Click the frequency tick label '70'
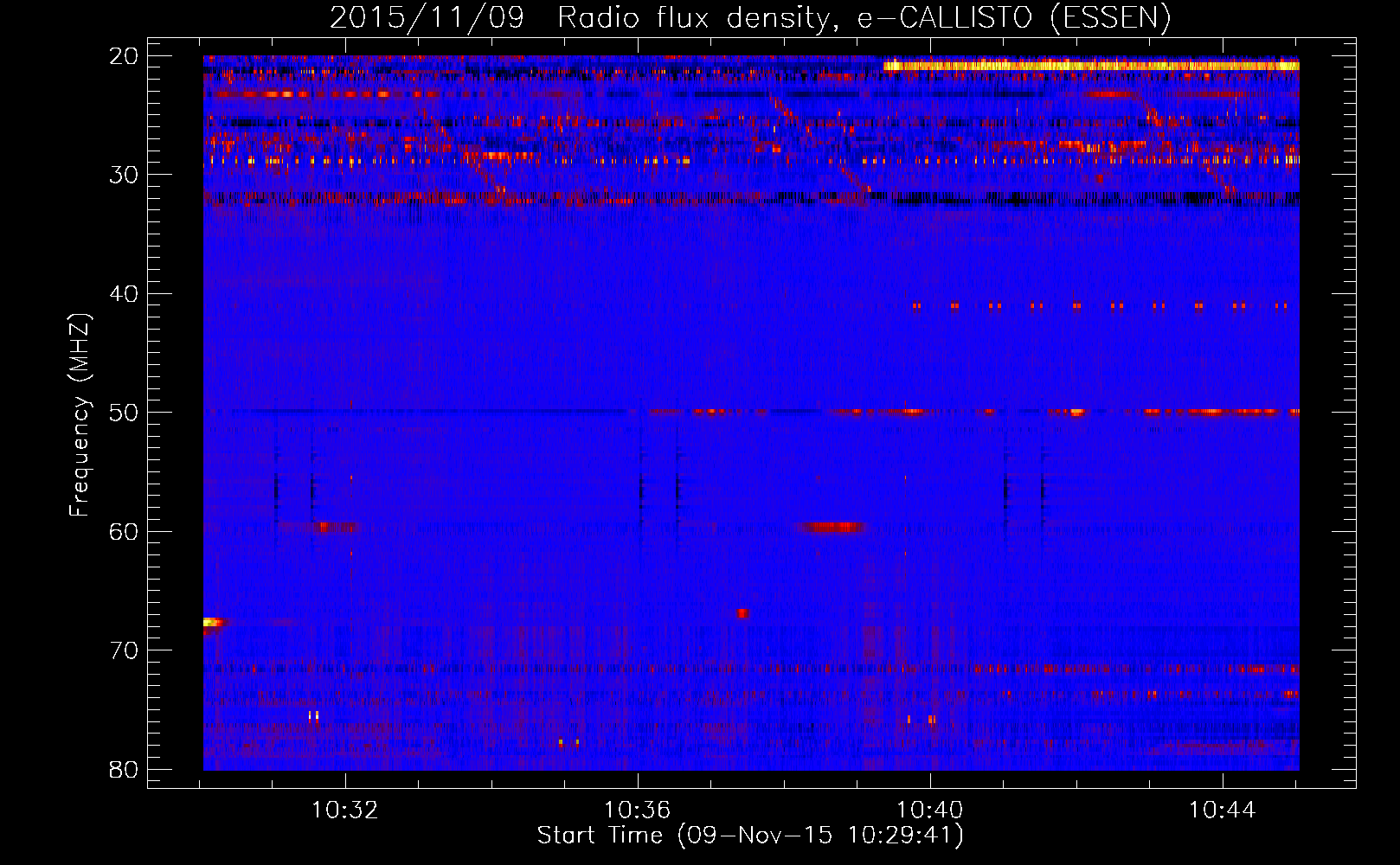 pyautogui.click(x=125, y=650)
